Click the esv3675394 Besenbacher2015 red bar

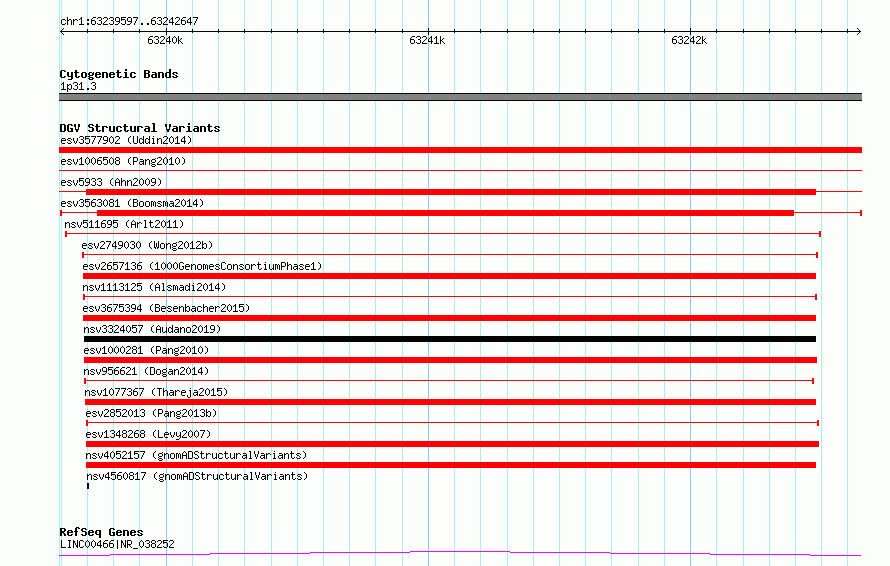point(450,318)
